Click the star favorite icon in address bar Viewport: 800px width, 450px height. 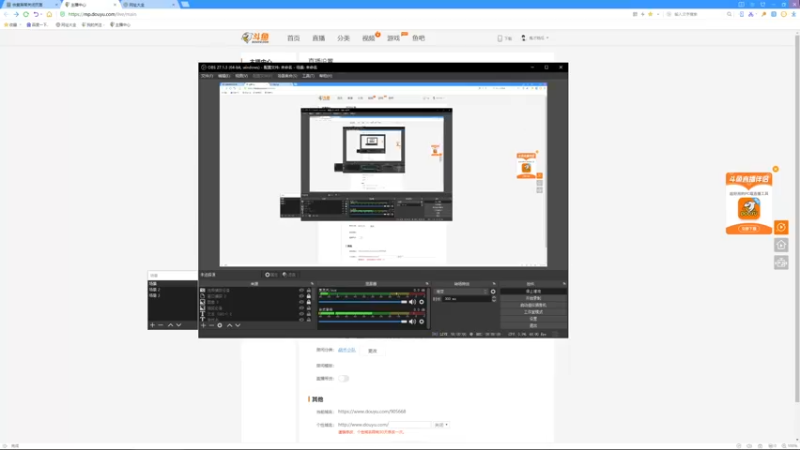(x=650, y=14)
